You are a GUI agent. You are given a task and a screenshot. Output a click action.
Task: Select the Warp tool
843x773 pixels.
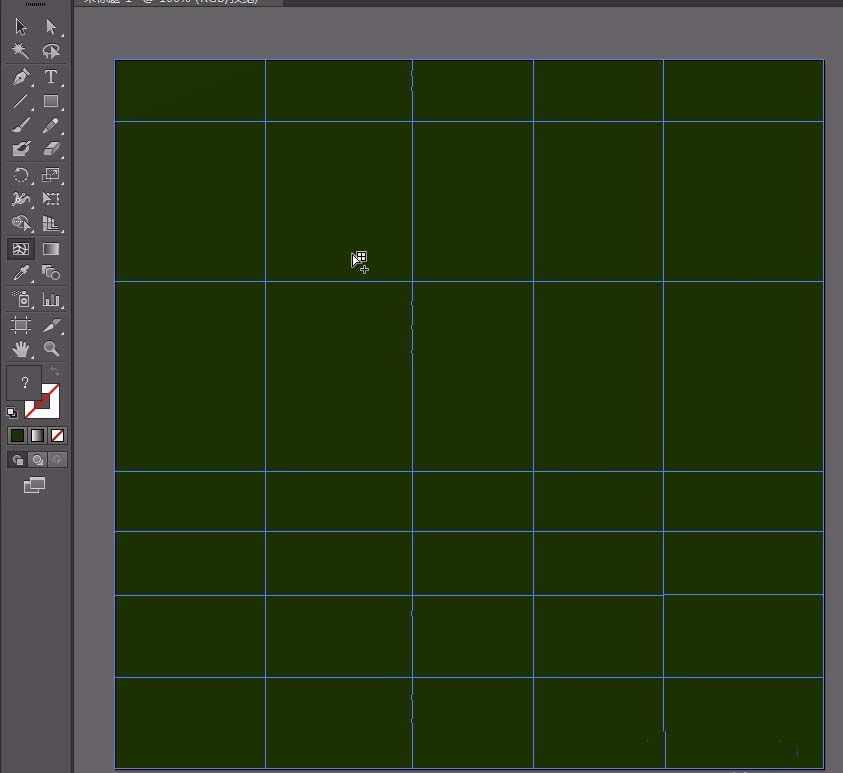click(21, 199)
